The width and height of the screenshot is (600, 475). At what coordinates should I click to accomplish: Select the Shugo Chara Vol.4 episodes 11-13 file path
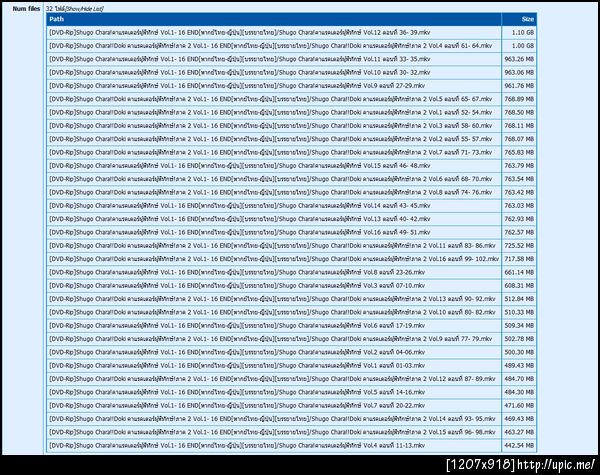pyautogui.click(x=237, y=446)
